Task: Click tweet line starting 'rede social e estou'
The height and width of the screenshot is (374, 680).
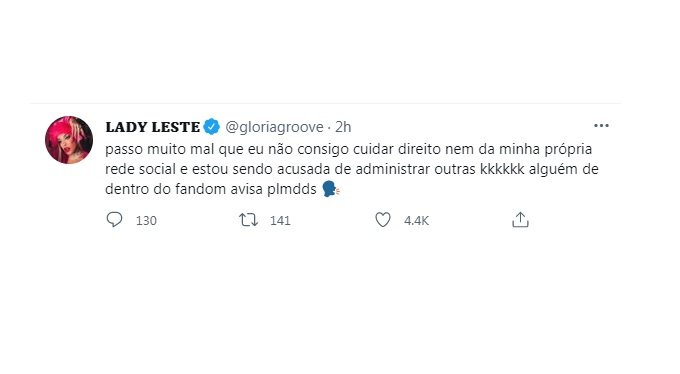Action: click(352, 169)
